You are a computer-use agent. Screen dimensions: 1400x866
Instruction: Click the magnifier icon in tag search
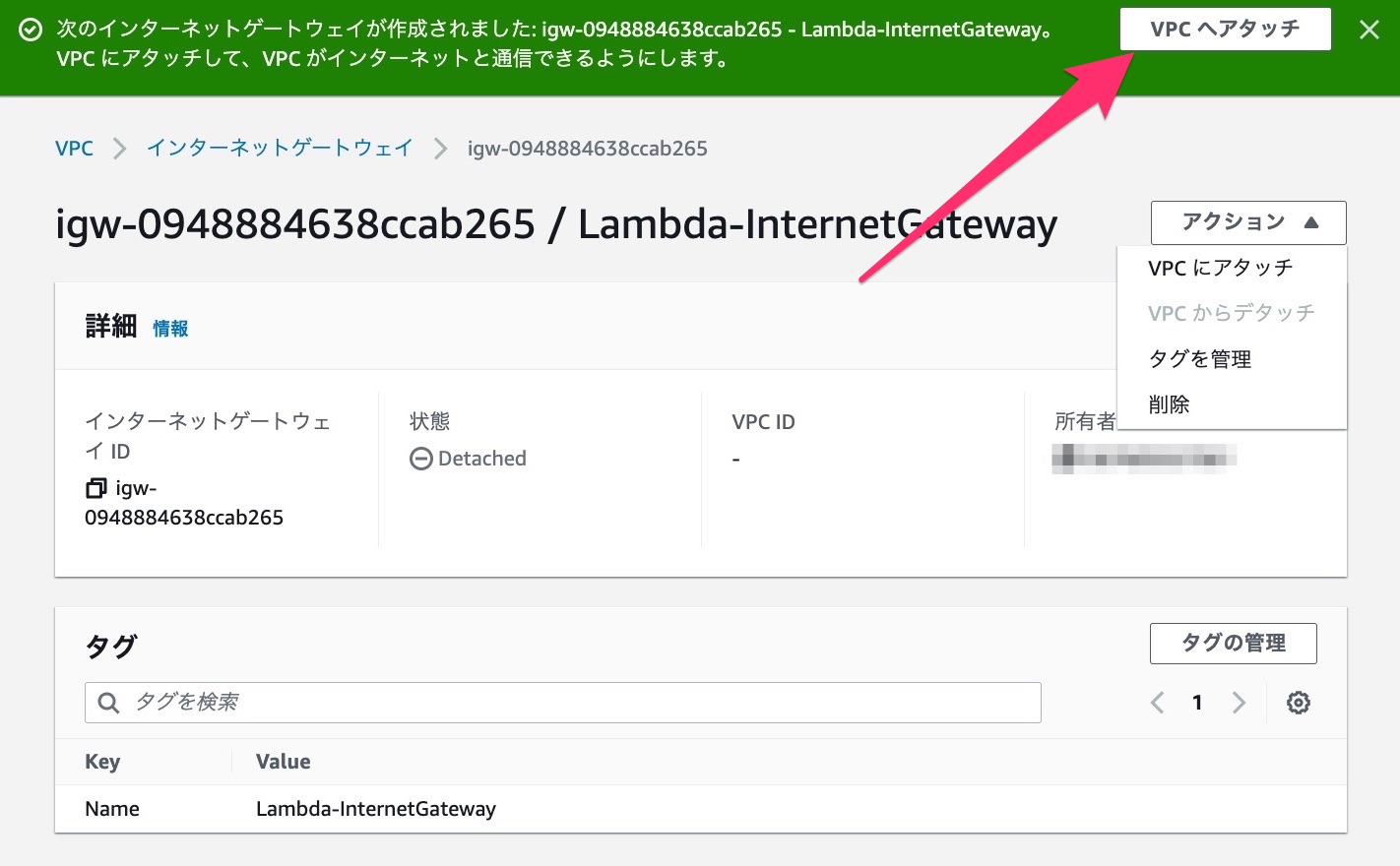point(108,702)
